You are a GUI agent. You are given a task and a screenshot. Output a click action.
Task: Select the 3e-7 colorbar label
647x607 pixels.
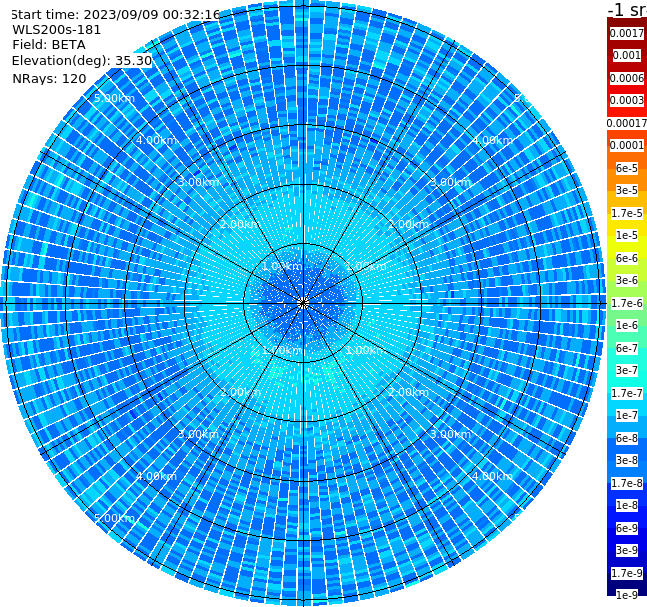click(627, 370)
